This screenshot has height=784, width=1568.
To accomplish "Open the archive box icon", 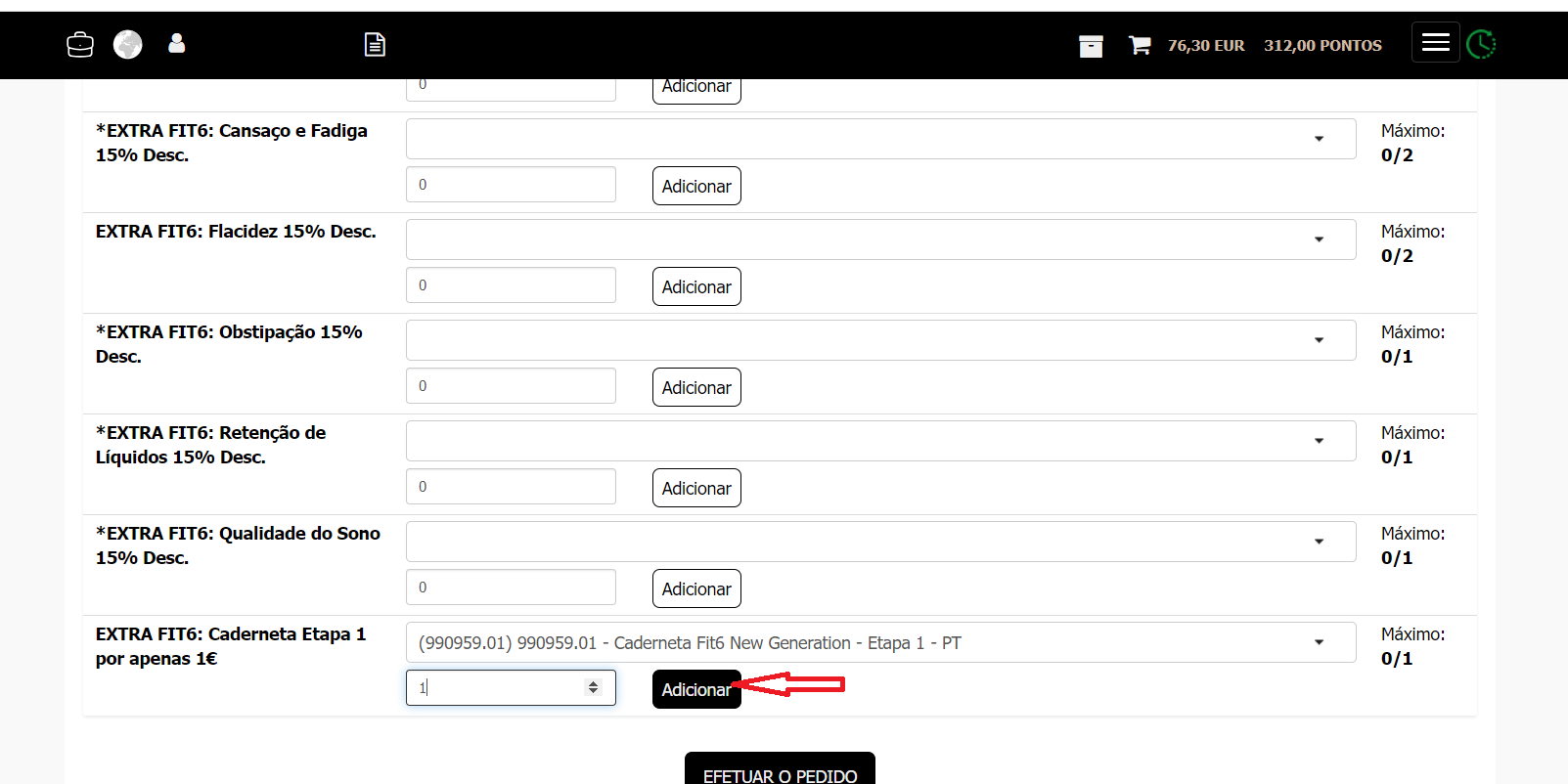I will click(x=1091, y=46).
